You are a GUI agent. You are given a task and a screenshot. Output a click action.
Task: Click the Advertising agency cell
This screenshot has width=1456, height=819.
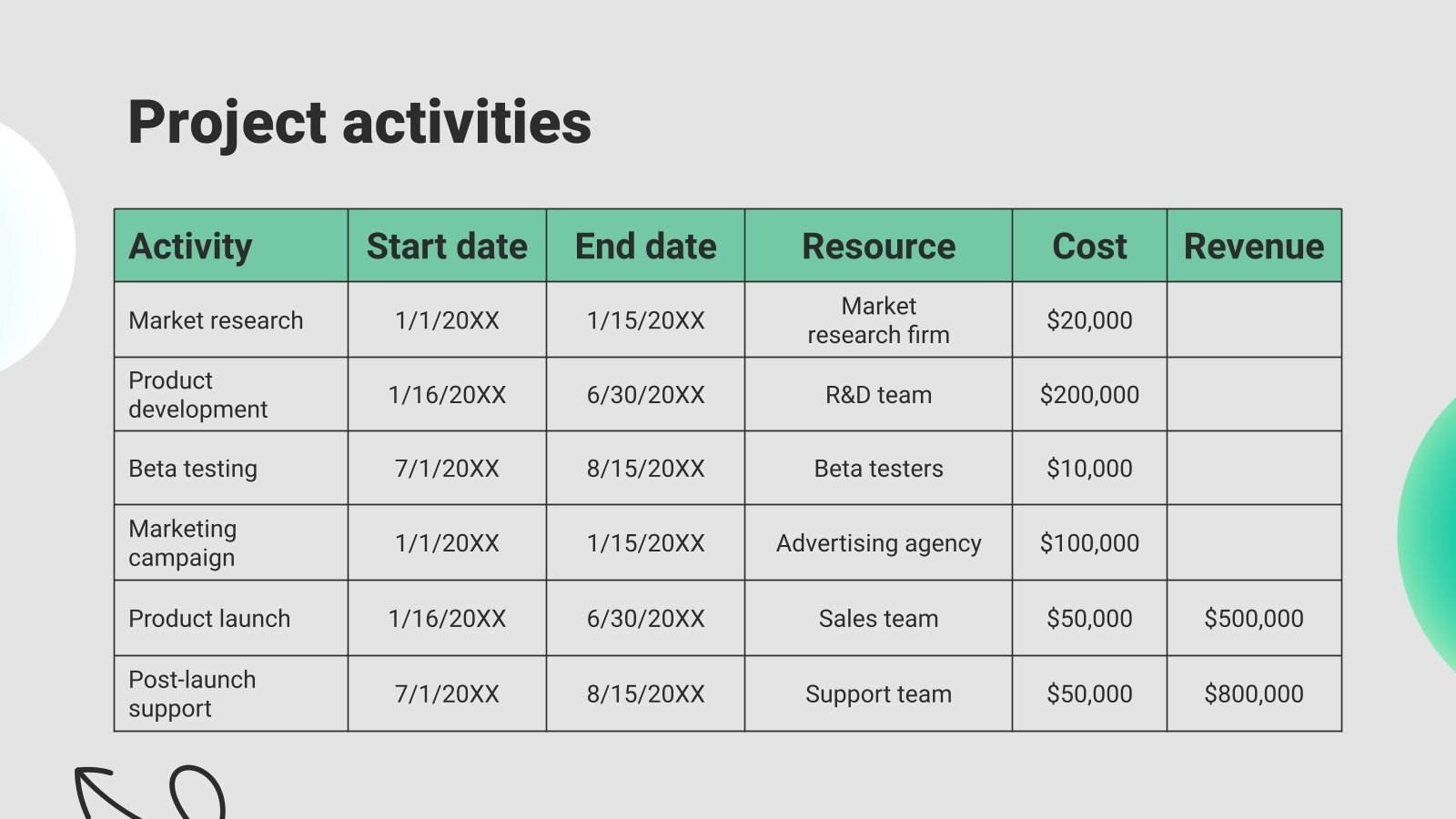pyautogui.click(x=878, y=543)
